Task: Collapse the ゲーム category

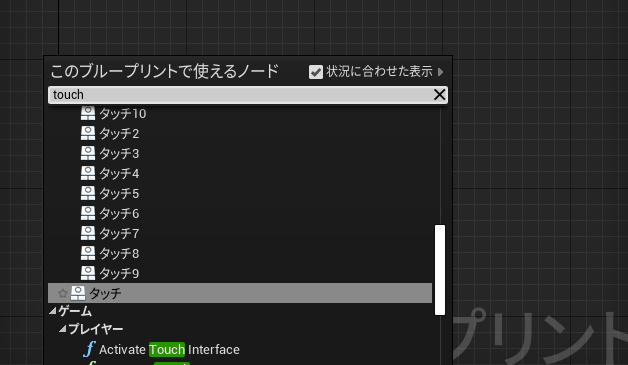Action: click(53, 311)
